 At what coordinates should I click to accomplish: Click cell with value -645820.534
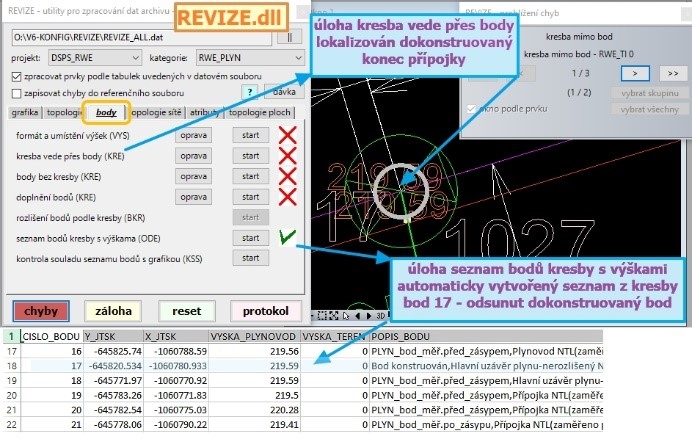tap(113, 366)
